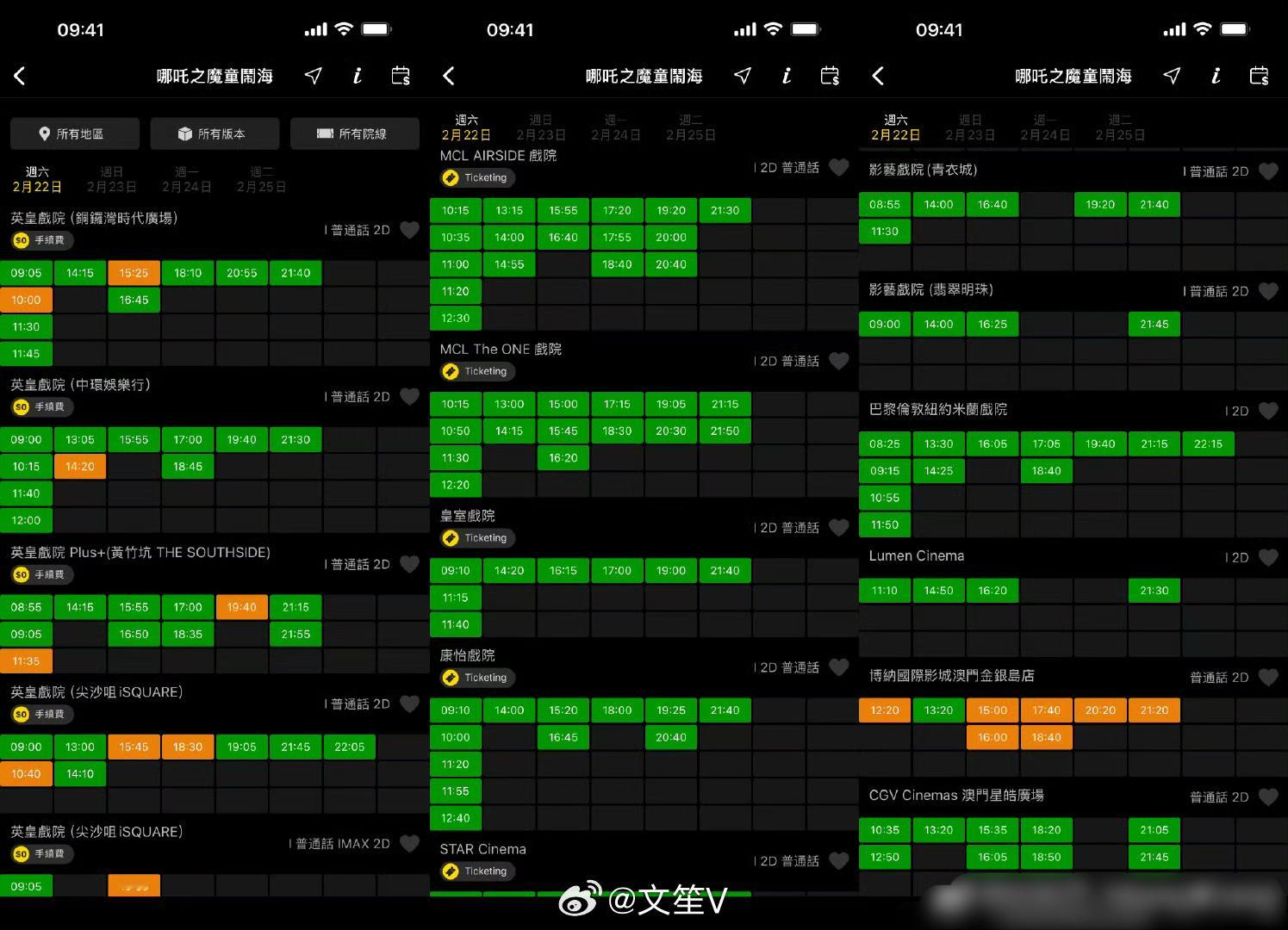Pick the orange 14:20 show at 中環娛樂行
Viewport: 1288px width, 930px height.
coord(79,466)
